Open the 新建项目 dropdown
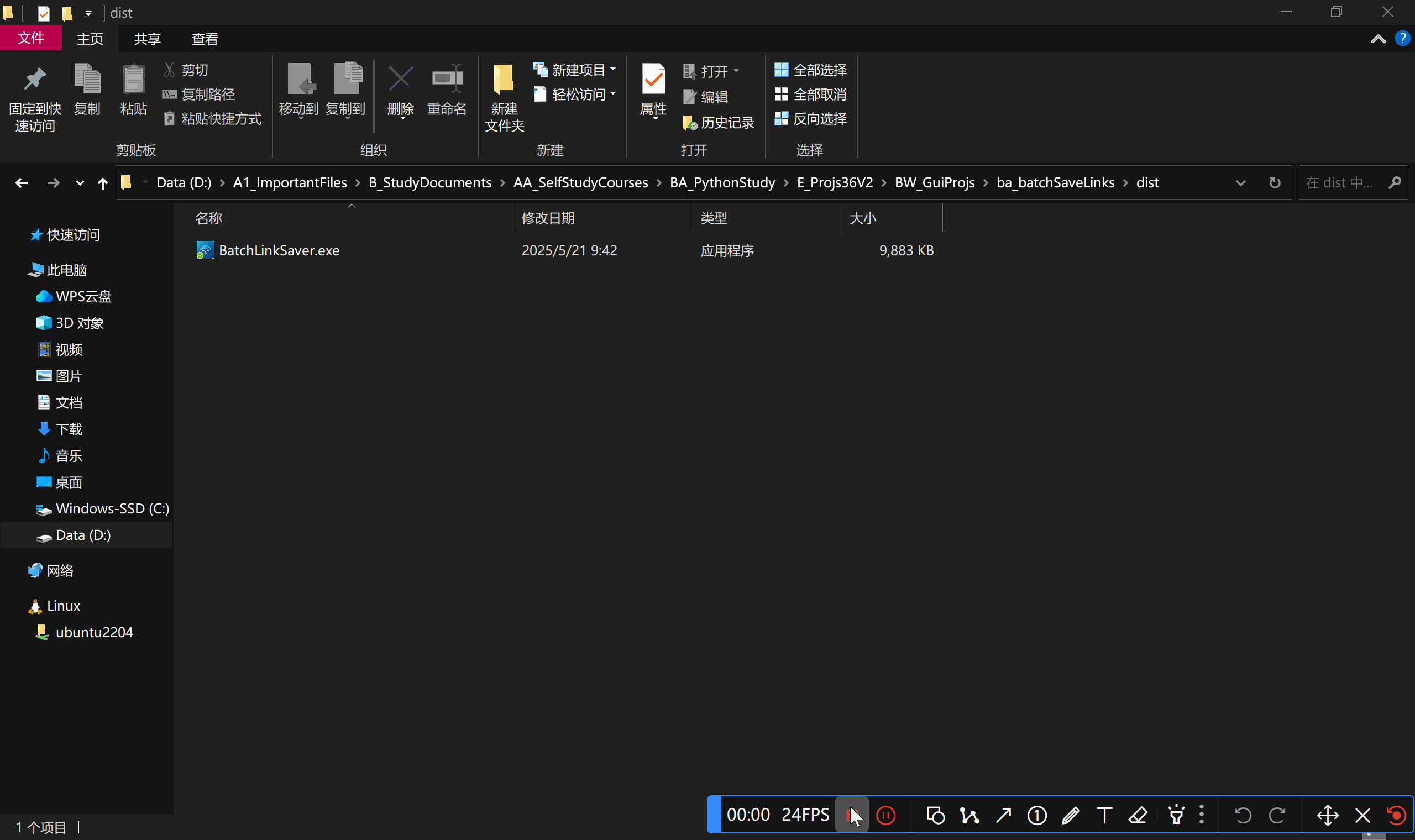Screen dimensions: 1415x840 [575, 70]
